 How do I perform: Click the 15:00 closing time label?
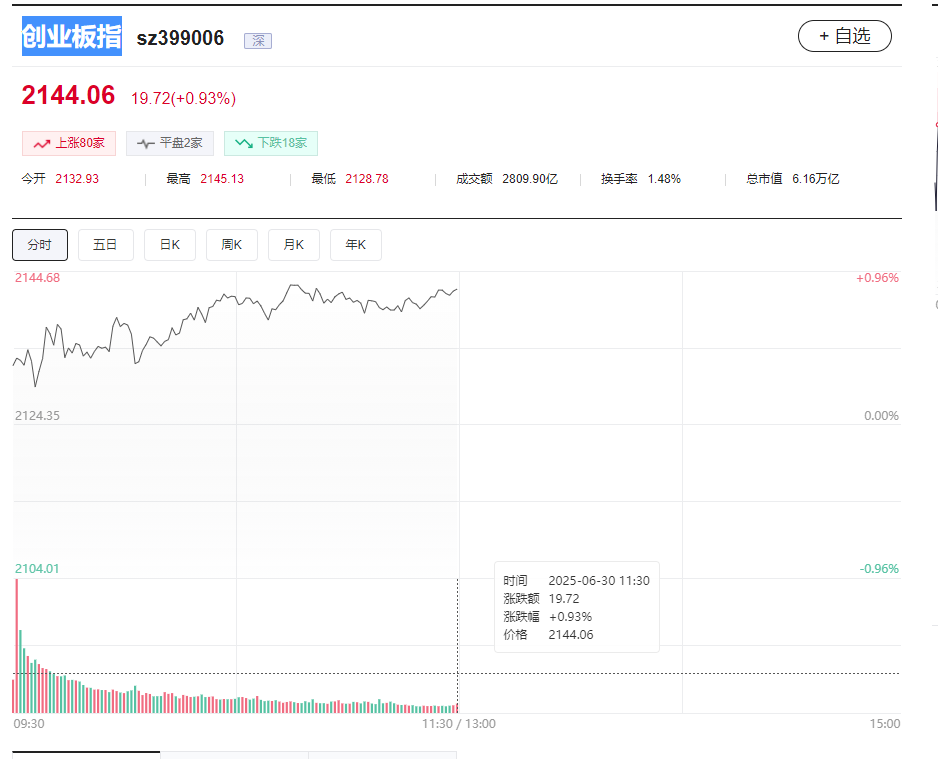(x=884, y=724)
